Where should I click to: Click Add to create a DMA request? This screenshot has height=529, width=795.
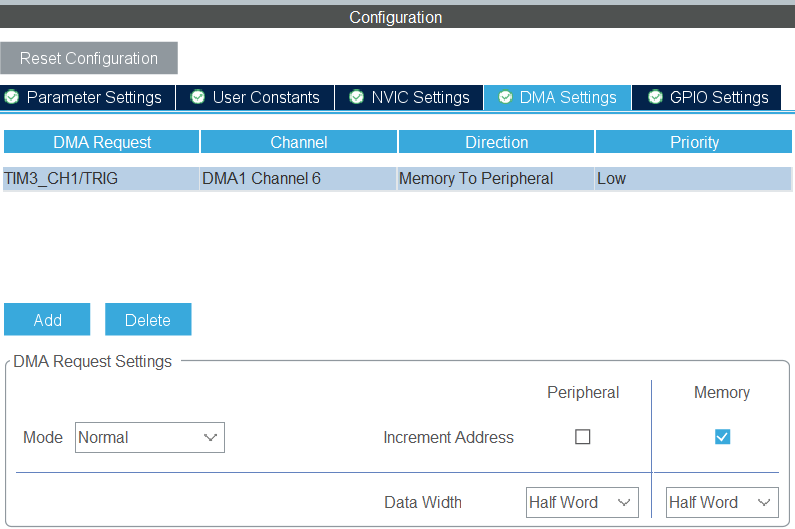point(47,320)
